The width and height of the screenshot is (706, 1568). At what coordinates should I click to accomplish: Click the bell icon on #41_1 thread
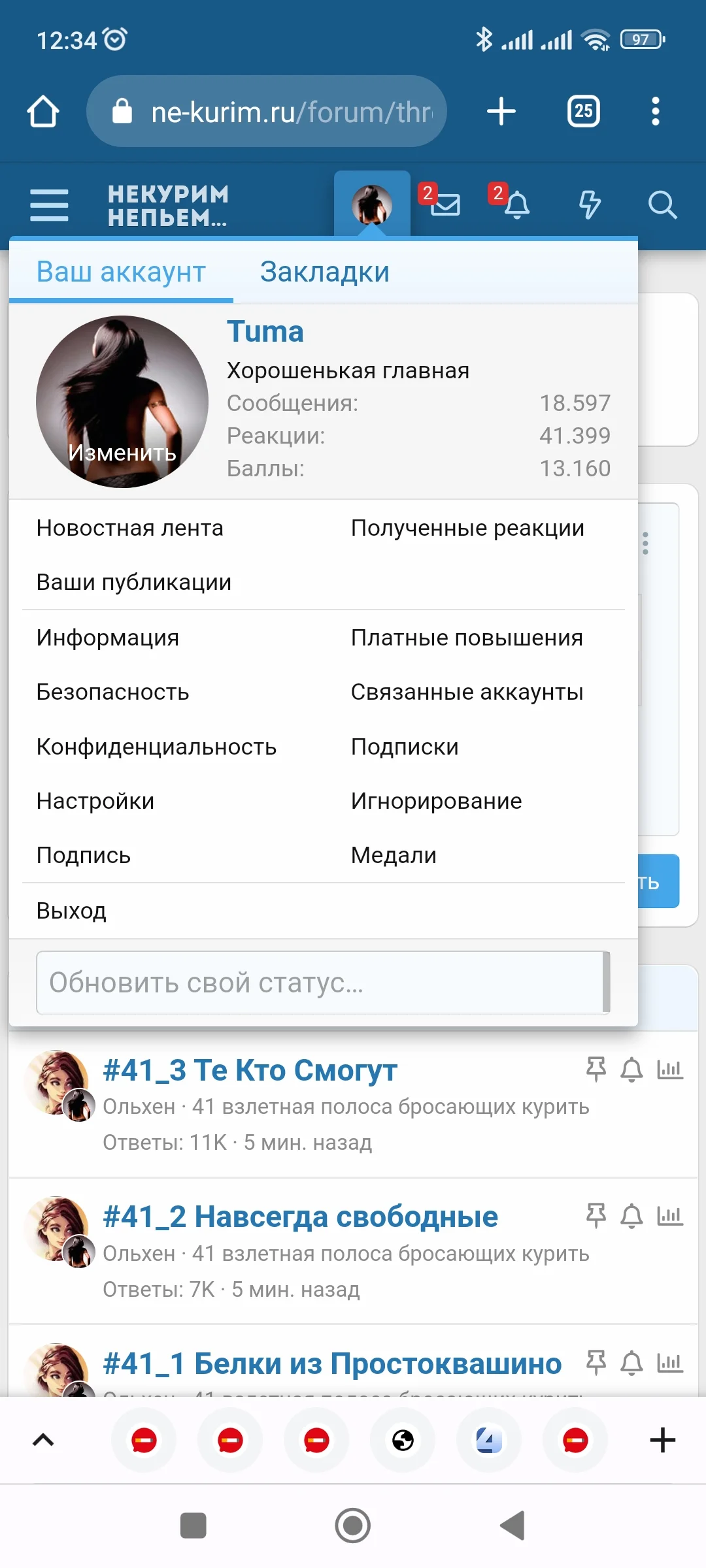(x=631, y=1363)
